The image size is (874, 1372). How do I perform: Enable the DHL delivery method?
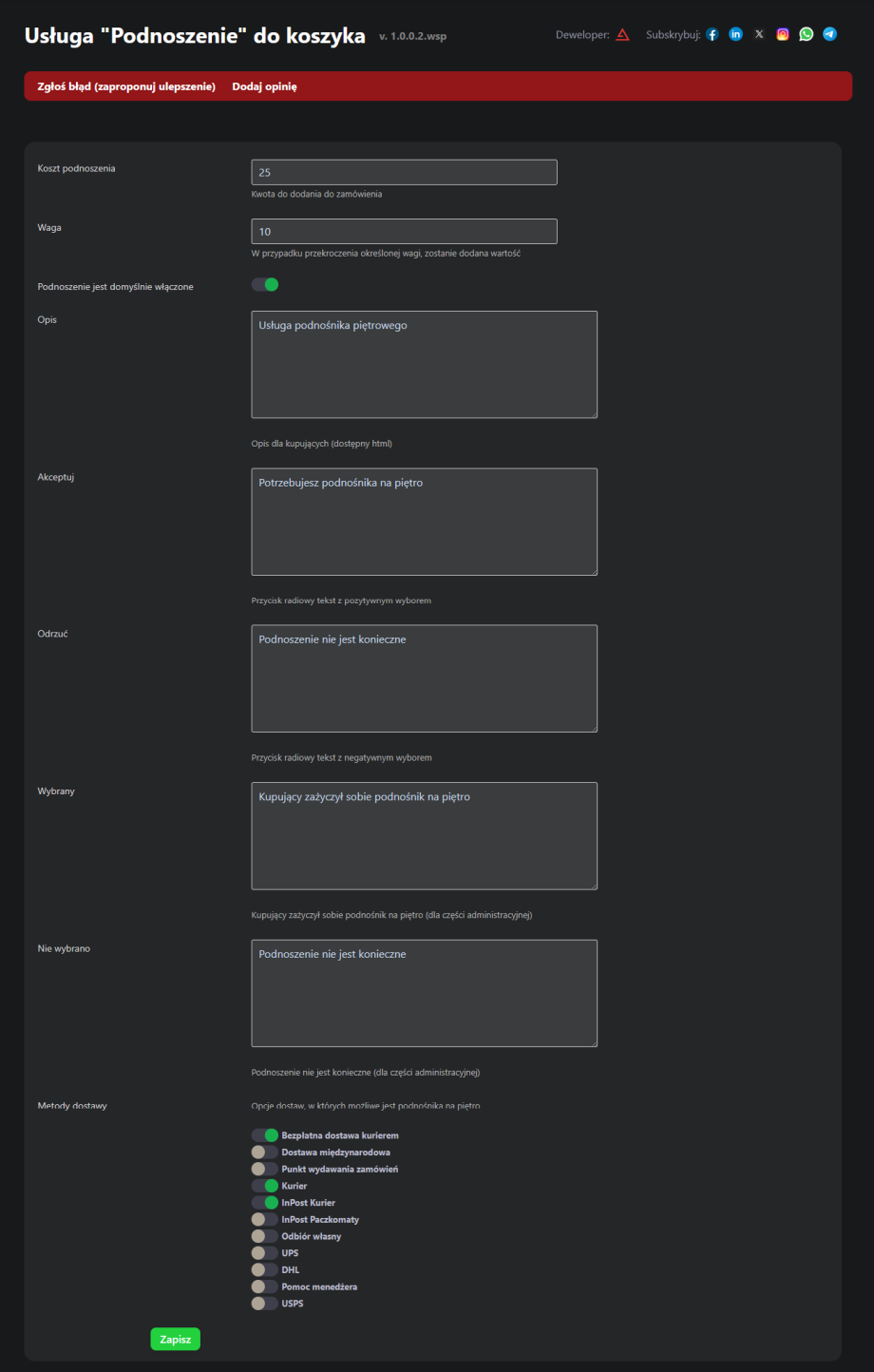265,1270
